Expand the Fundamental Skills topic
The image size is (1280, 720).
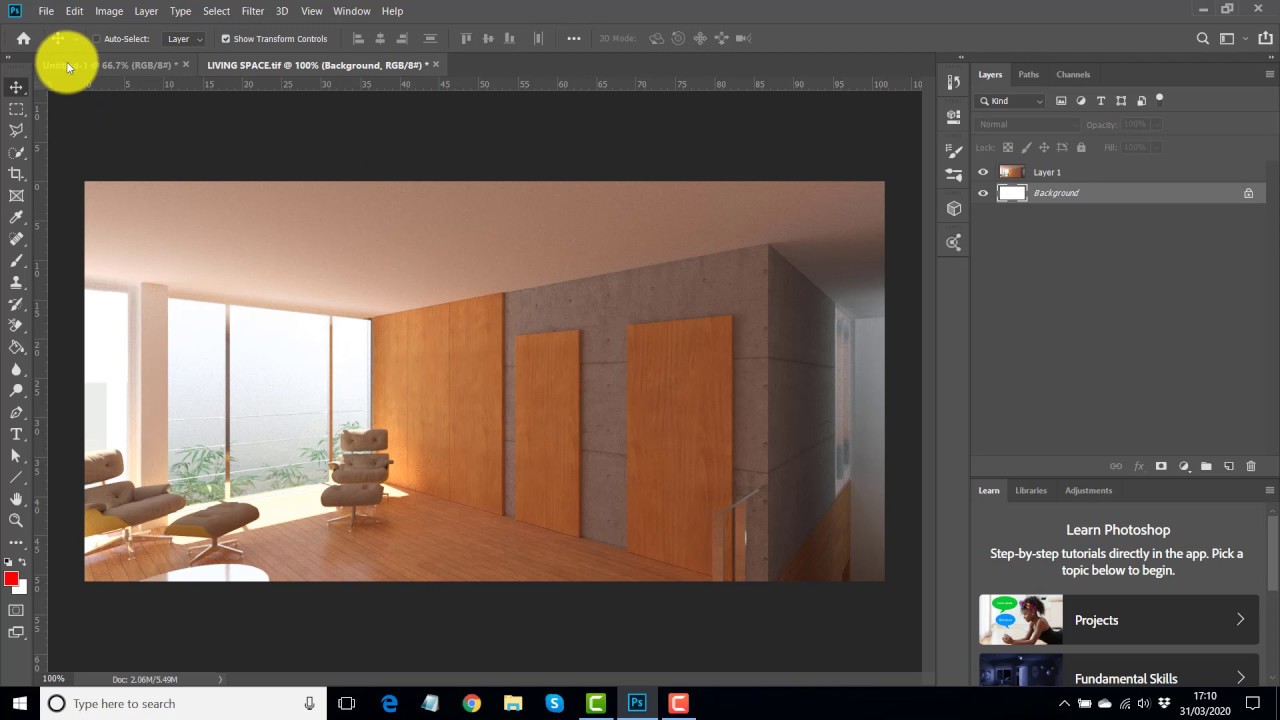tap(1119, 672)
